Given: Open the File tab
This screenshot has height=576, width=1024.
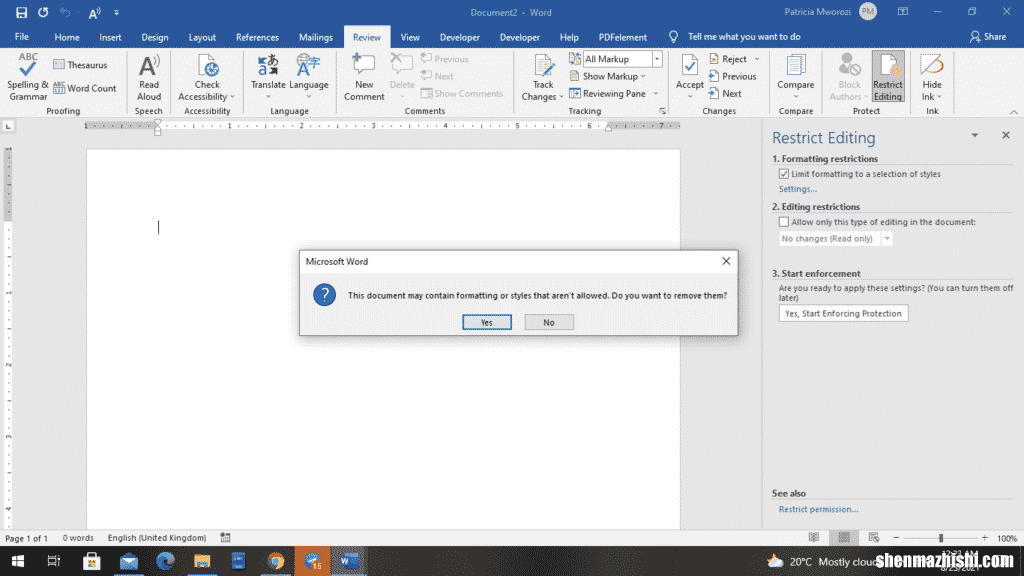Looking at the screenshot, I should pos(22,37).
